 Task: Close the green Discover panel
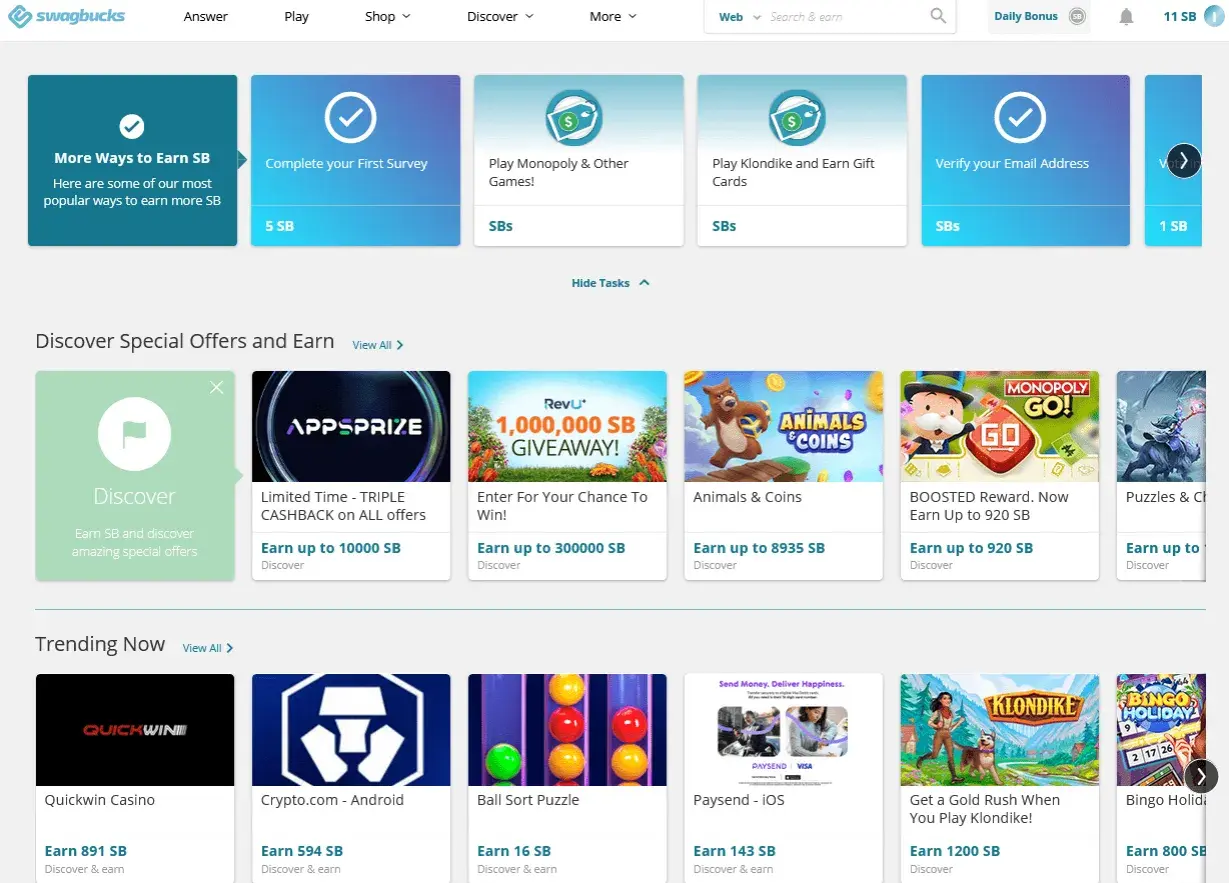[x=217, y=388]
